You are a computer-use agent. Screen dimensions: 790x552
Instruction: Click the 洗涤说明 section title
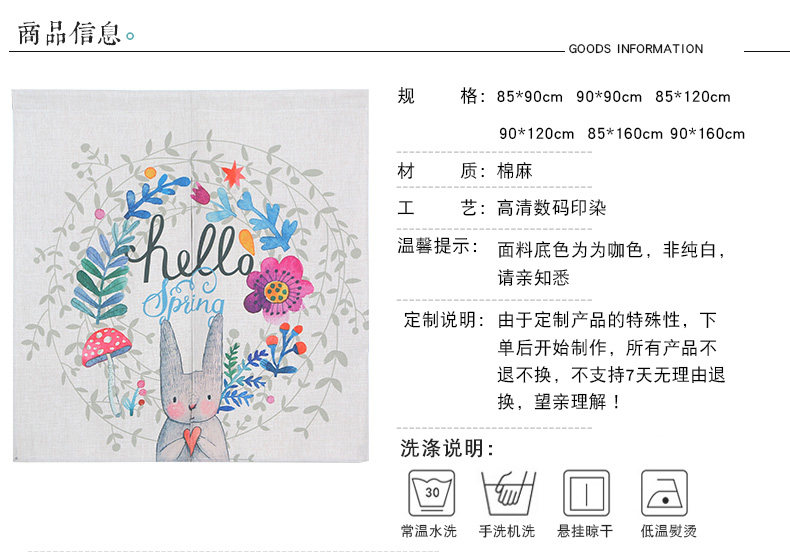[x=447, y=448]
